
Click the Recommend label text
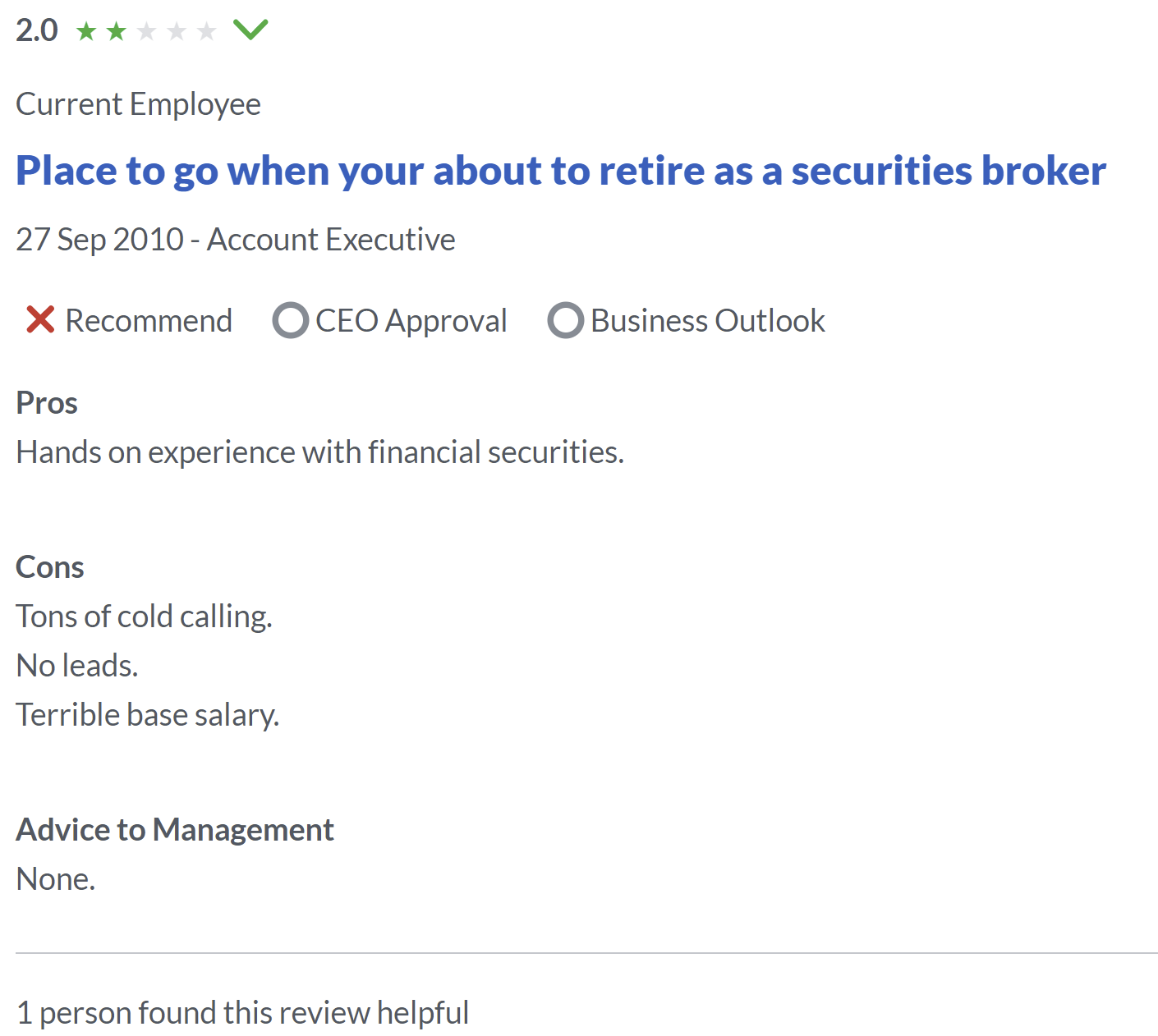coord(149,321)
